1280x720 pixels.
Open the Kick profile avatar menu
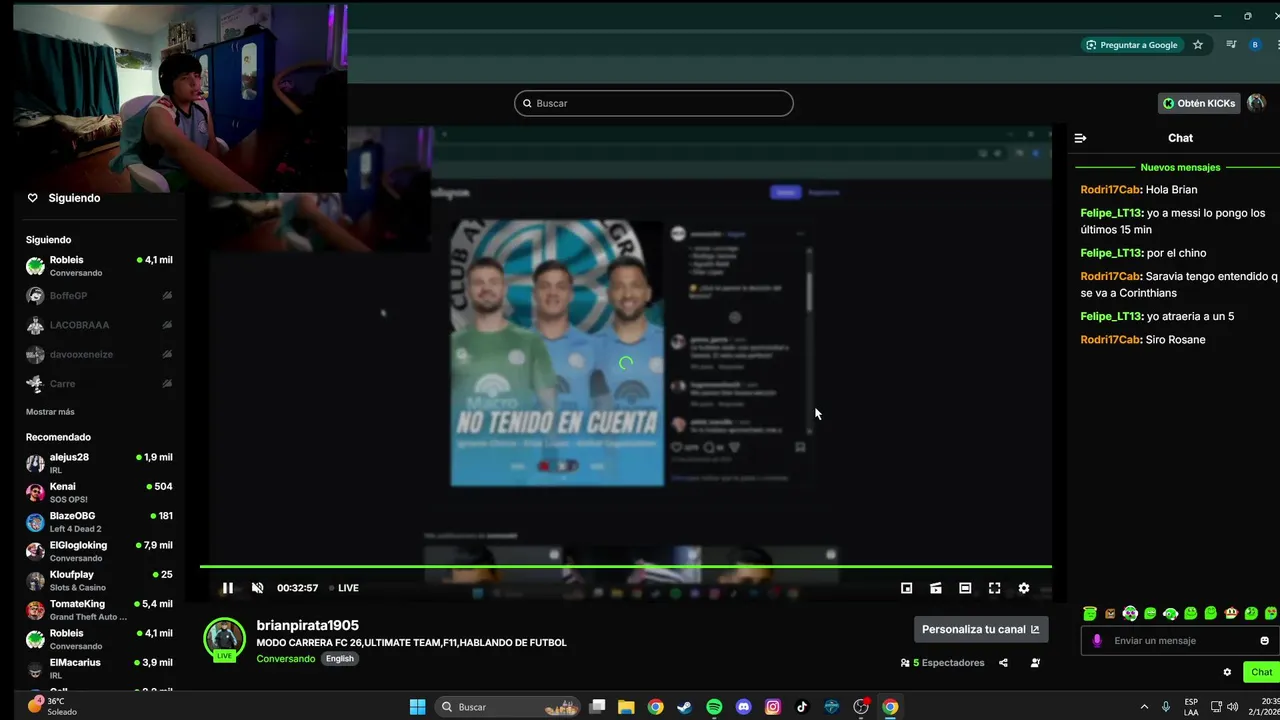1257,103
